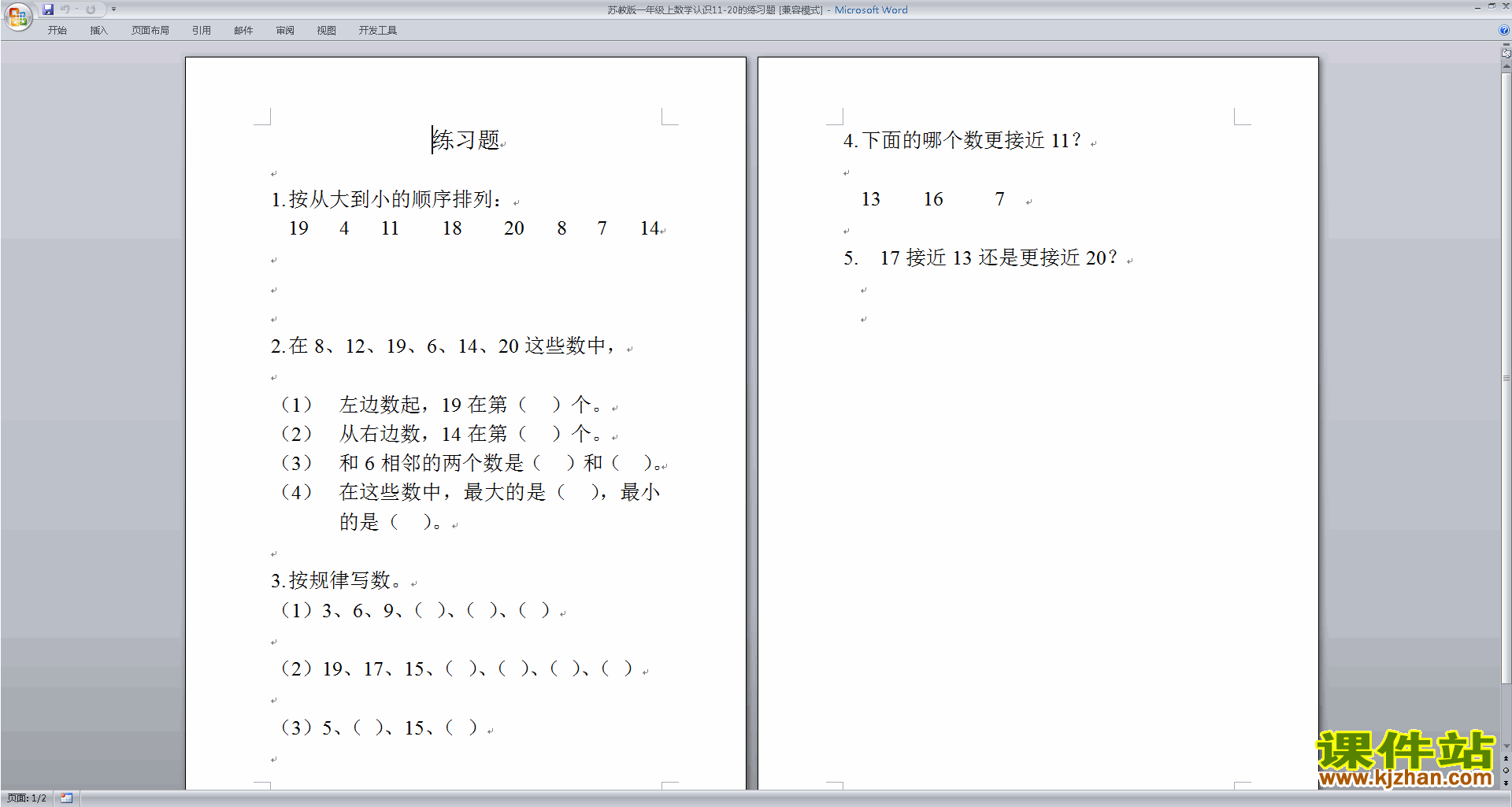Viewport: 1512px width, 807px height.
Task: Select the 审阅 ribbon tab
Action: [285, 31]
